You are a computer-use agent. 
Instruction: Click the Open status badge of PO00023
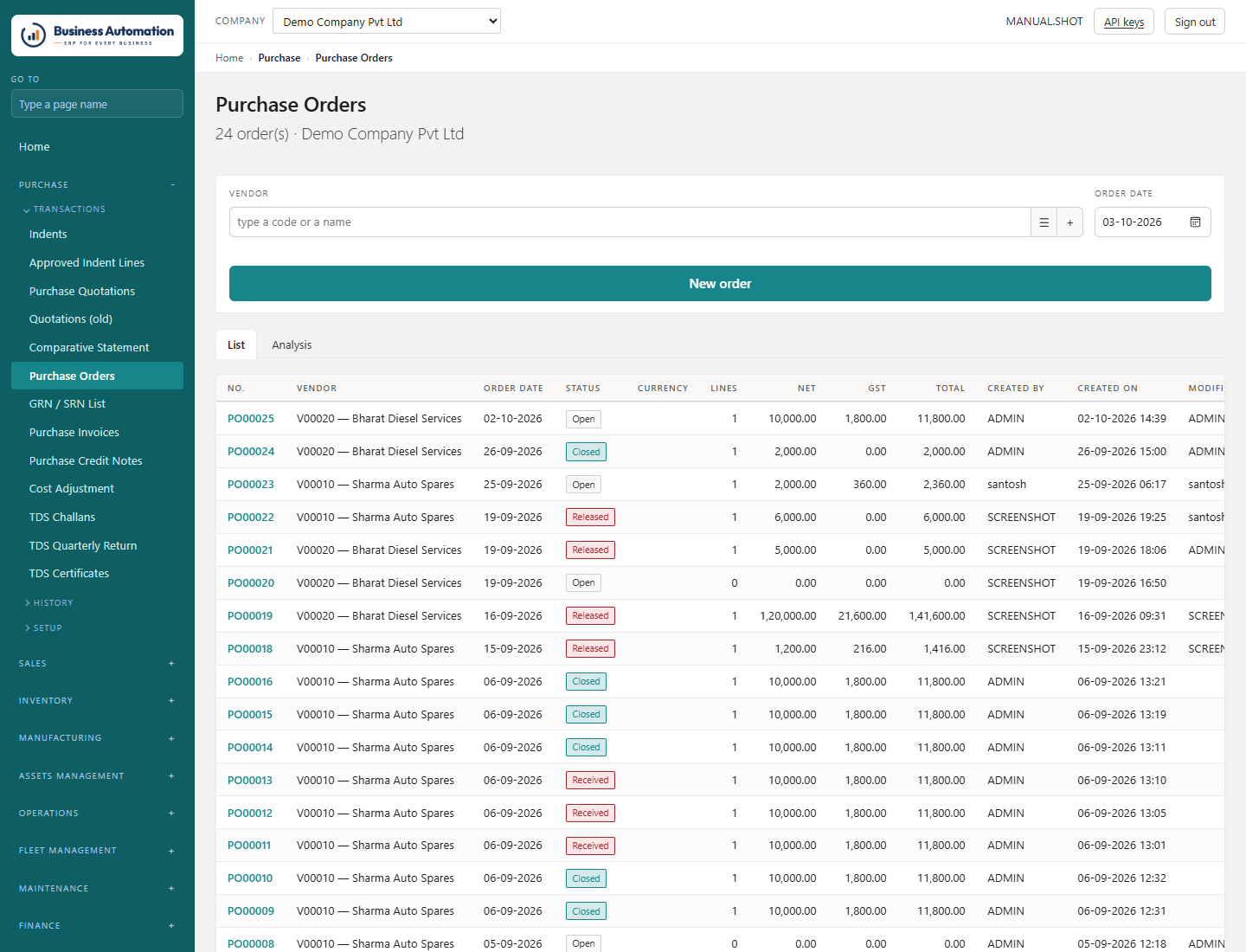(583, 485)
